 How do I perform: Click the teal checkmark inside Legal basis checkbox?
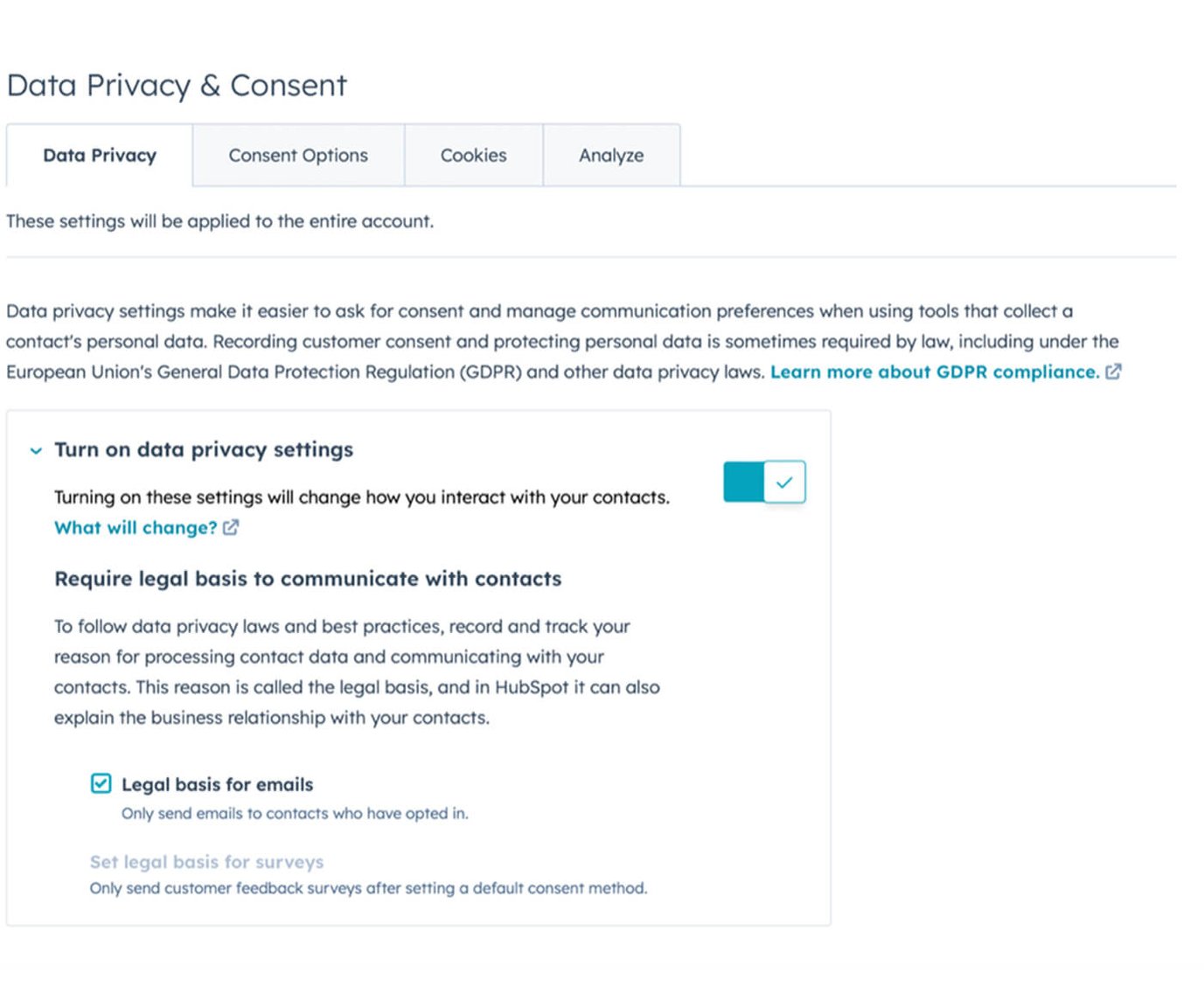coord(101,784)
